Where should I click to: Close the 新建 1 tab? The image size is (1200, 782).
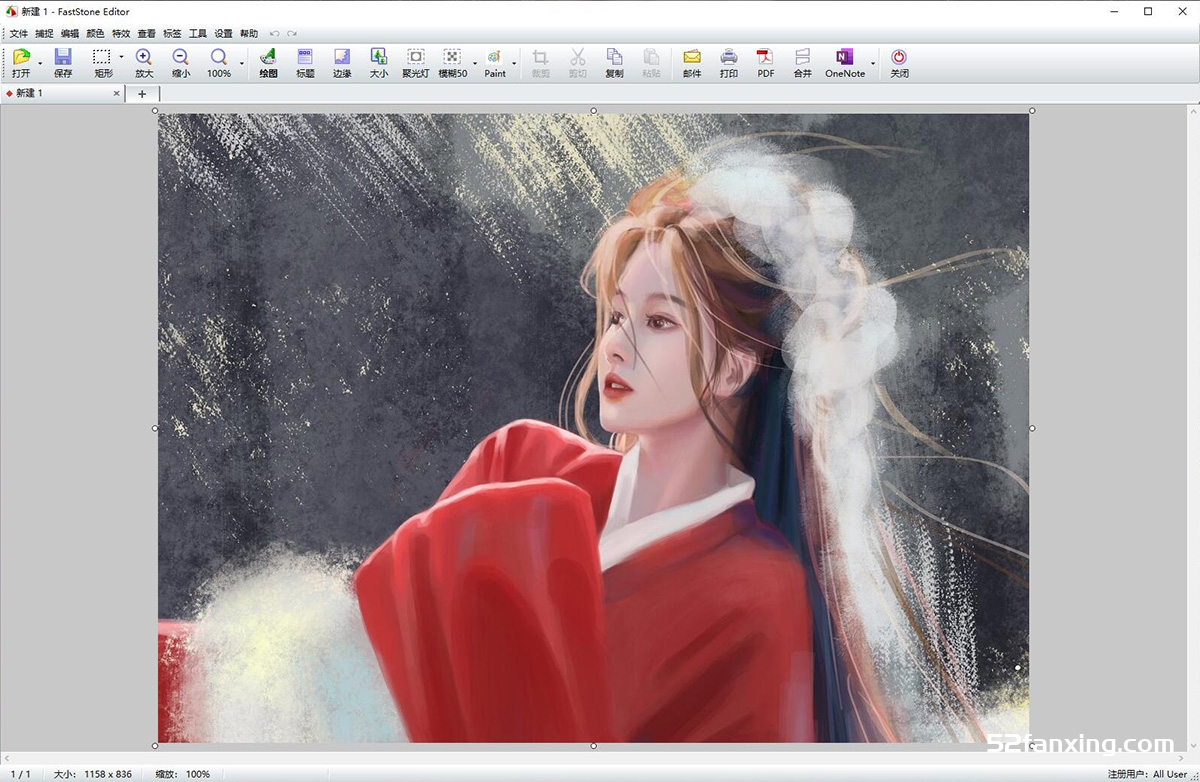click(116, 93)
